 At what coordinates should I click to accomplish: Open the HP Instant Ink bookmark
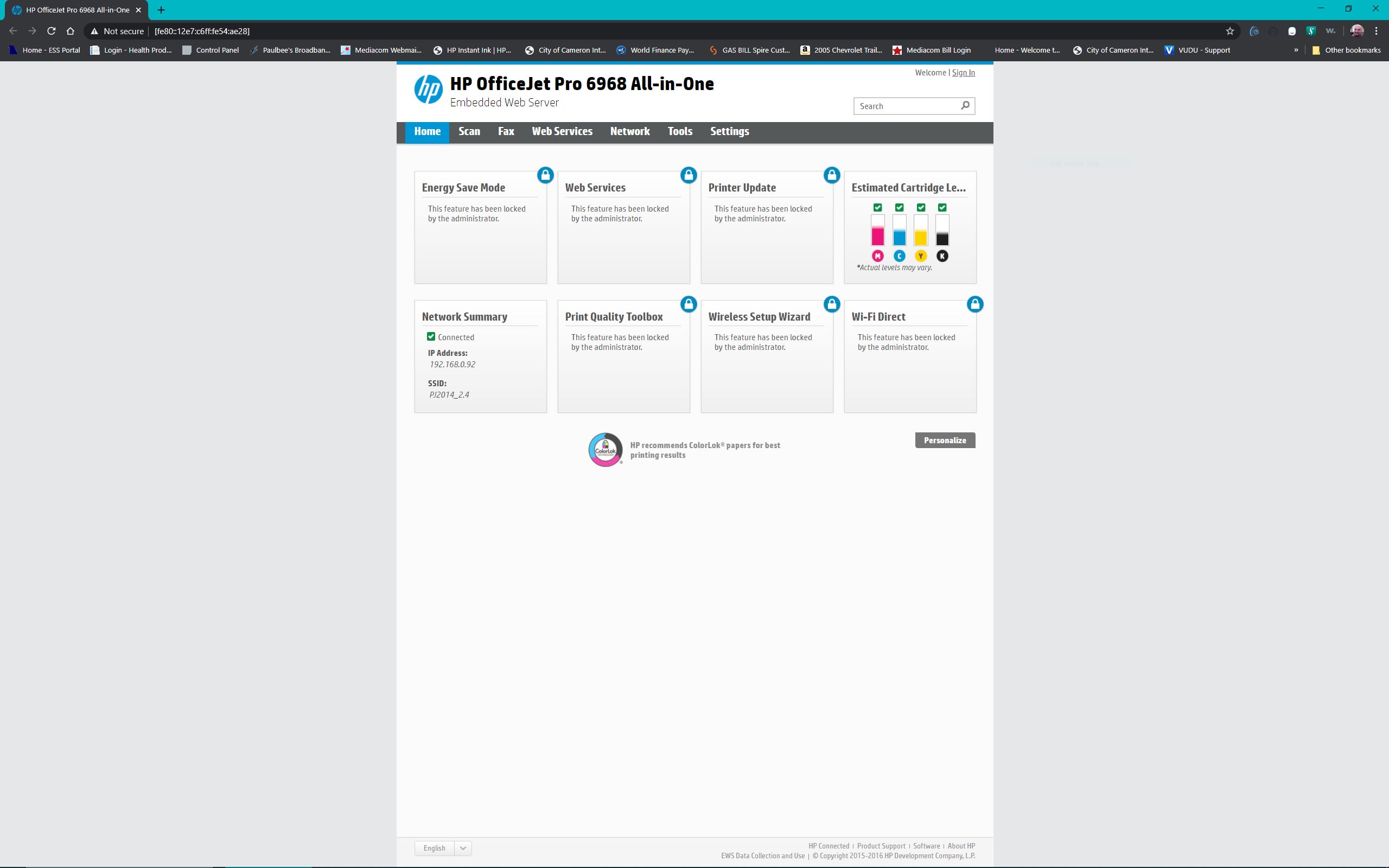coord(472,50)
